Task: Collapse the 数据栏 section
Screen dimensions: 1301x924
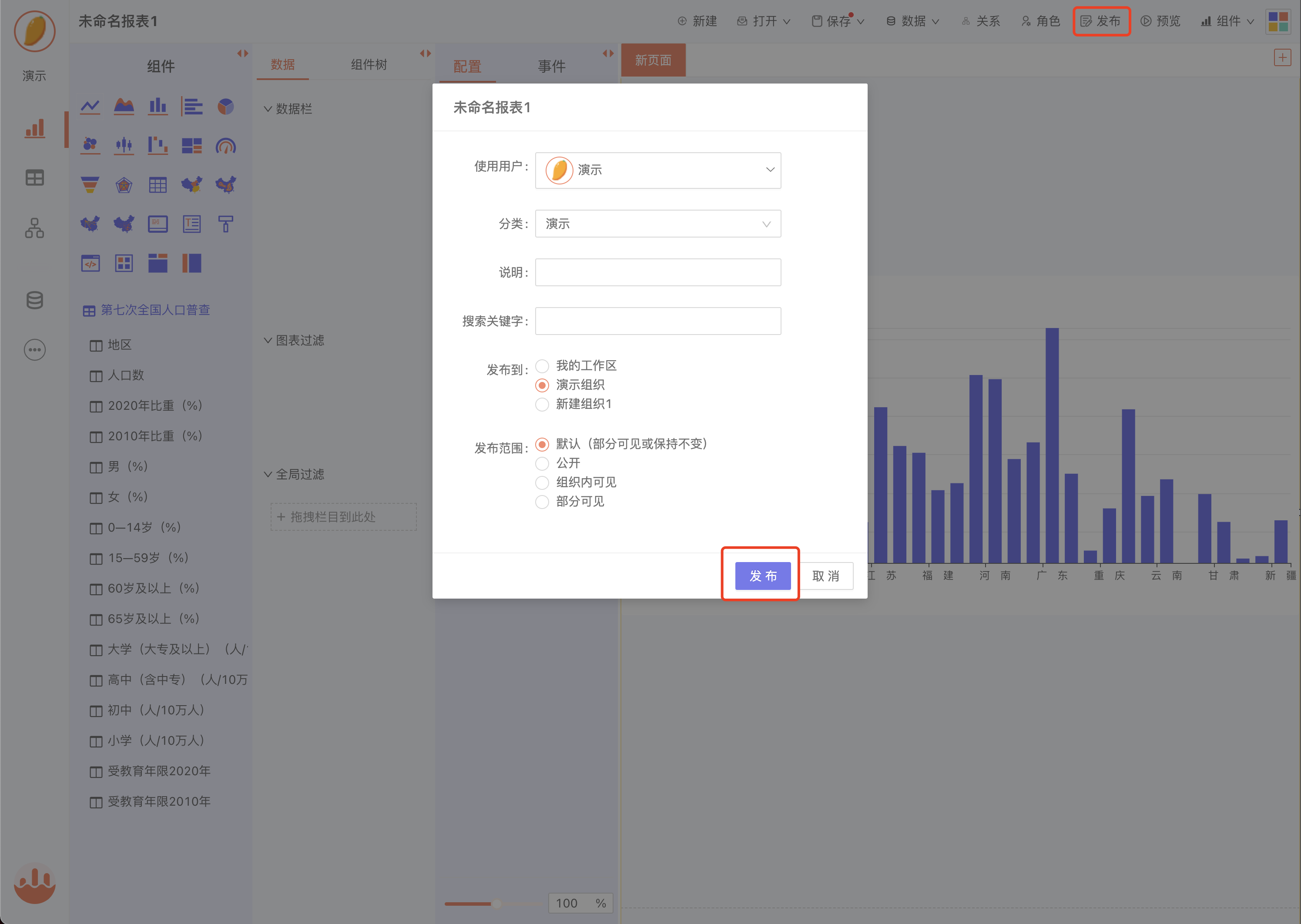Action: [268, 109]
